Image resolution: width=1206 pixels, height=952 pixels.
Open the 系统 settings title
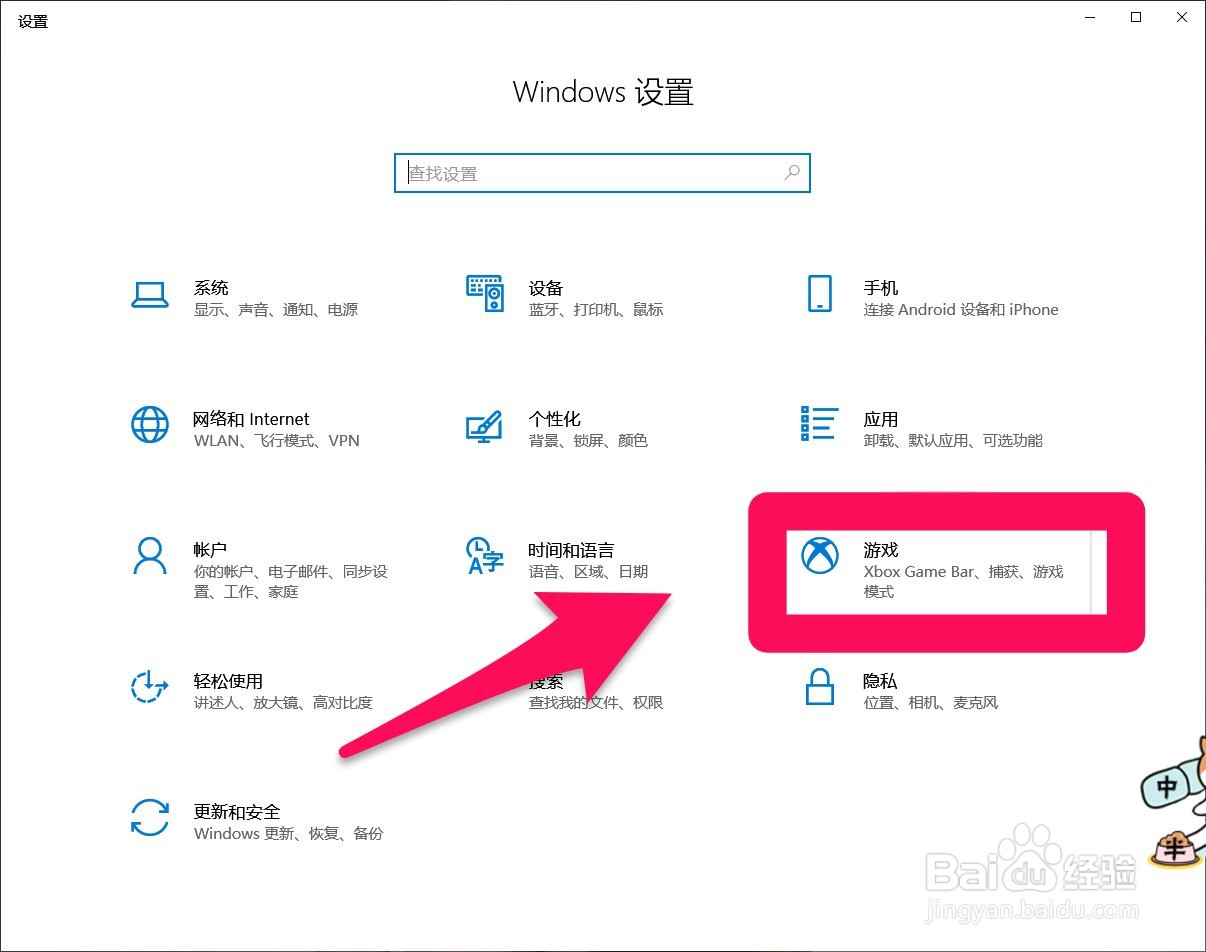[211, 288]
